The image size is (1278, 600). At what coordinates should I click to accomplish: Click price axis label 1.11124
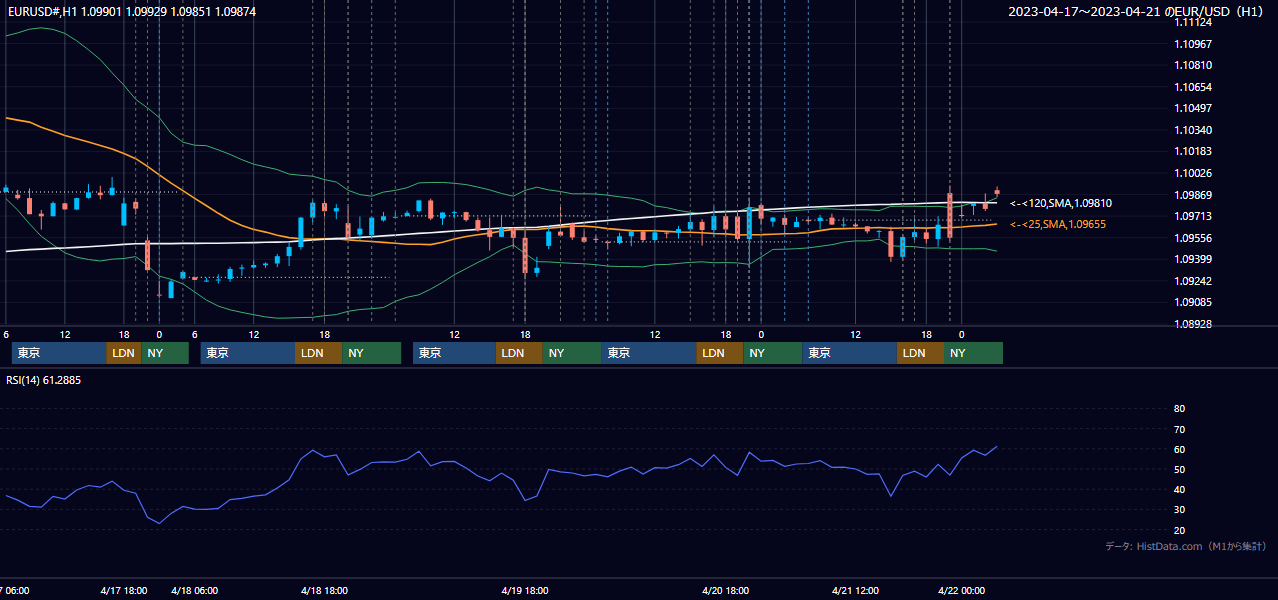point(1192,23)
